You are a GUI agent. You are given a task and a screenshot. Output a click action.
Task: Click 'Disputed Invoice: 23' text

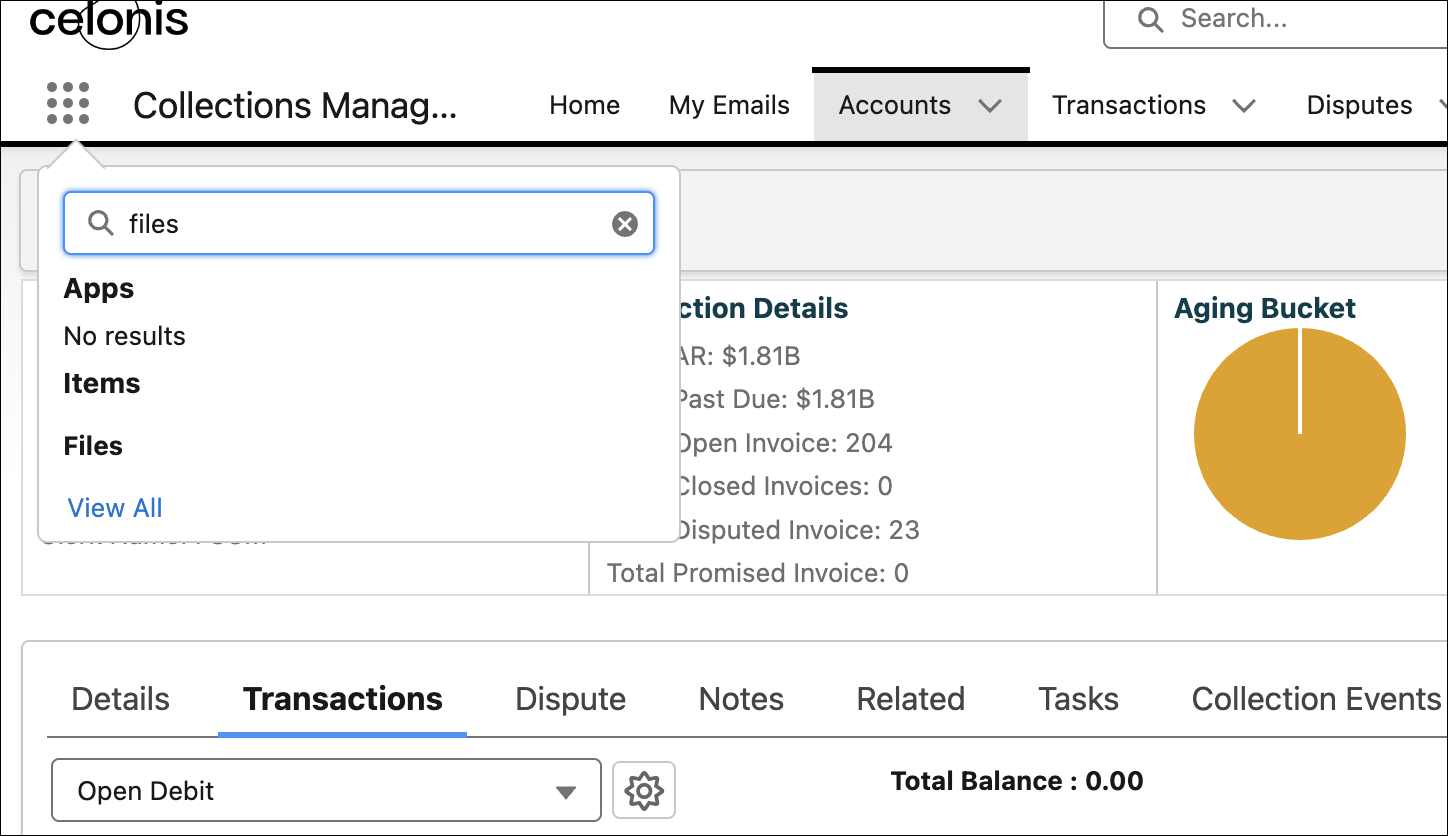click(798, 530)
